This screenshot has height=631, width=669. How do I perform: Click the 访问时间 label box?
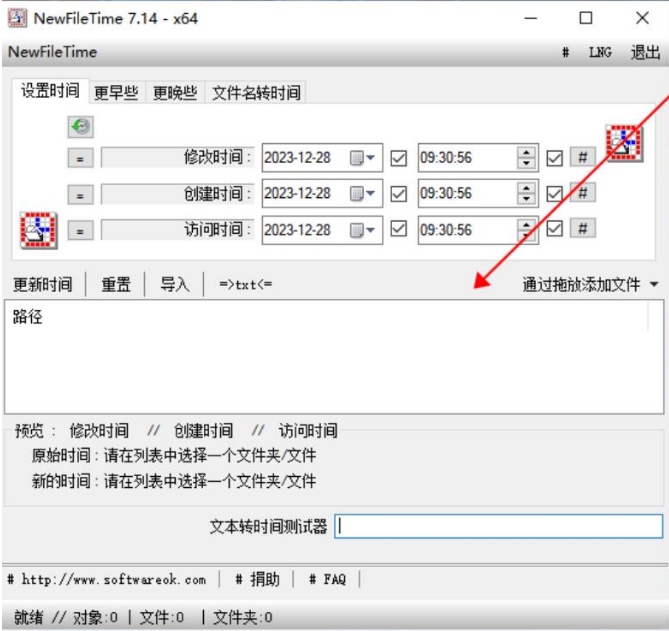pos(177,230)
